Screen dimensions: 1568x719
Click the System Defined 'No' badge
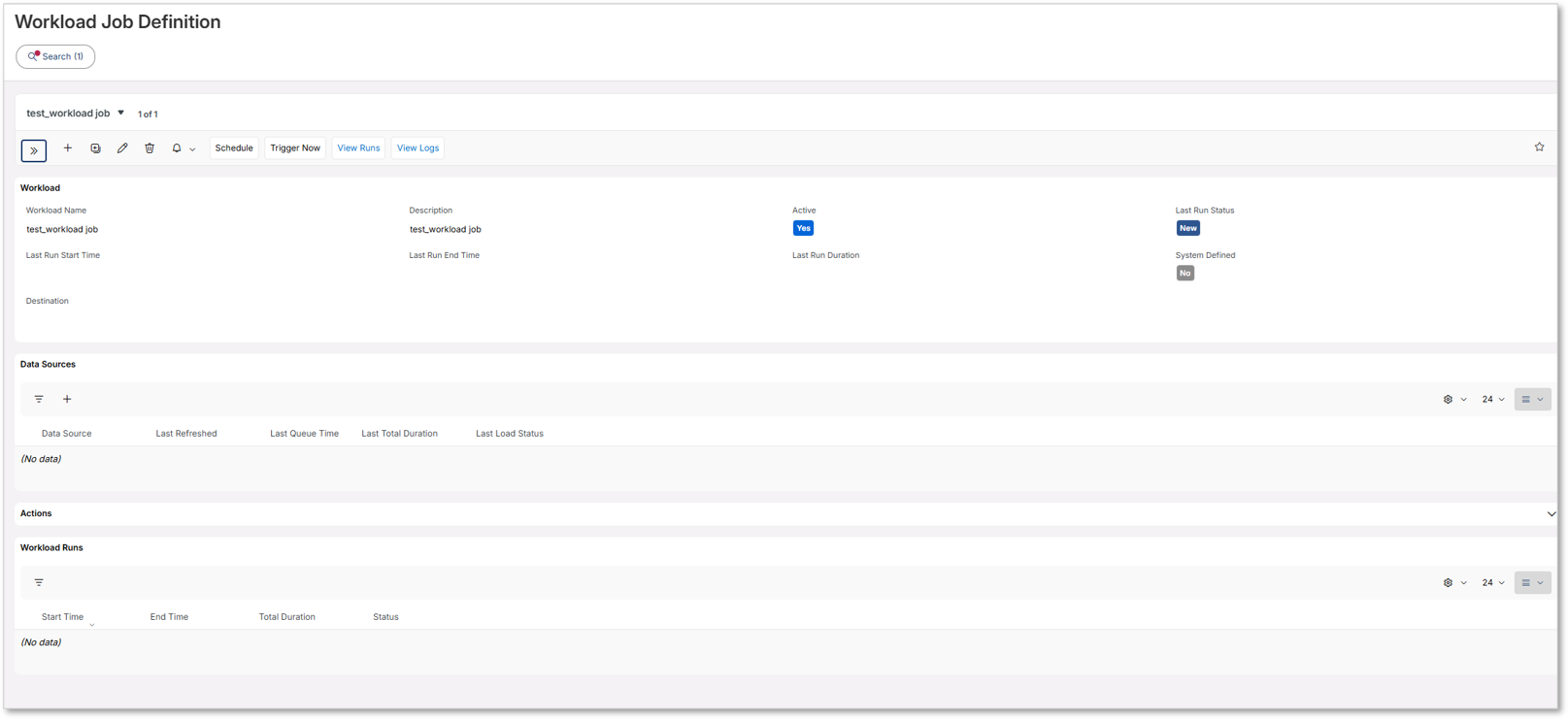(x=1184, y=274)
